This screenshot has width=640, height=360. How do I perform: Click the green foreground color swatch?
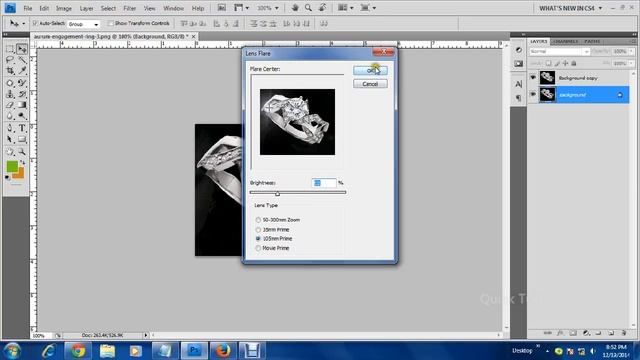tap(12, 166)
